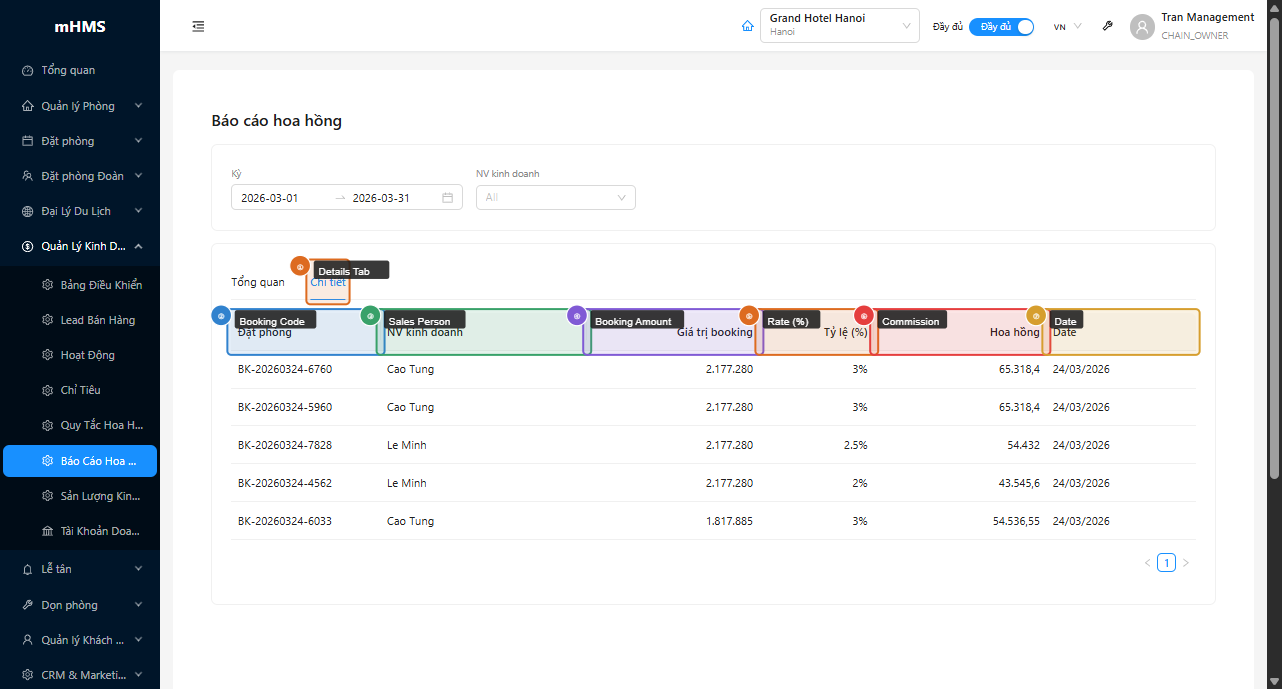Open Bảng Điều Khiển in sidebar
This screenshot has height=689, width=1282.
click(x=100, y=285)
